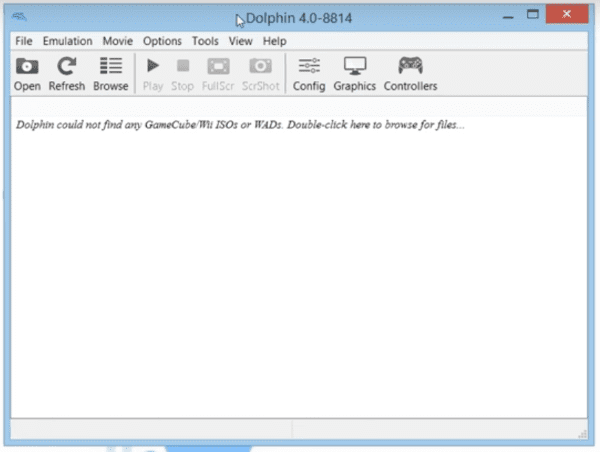The width and height of the screenshot is (600, 452).
Task: Click the Stop toolbar button
Action: pyautogui.click(x=183, y=73)
